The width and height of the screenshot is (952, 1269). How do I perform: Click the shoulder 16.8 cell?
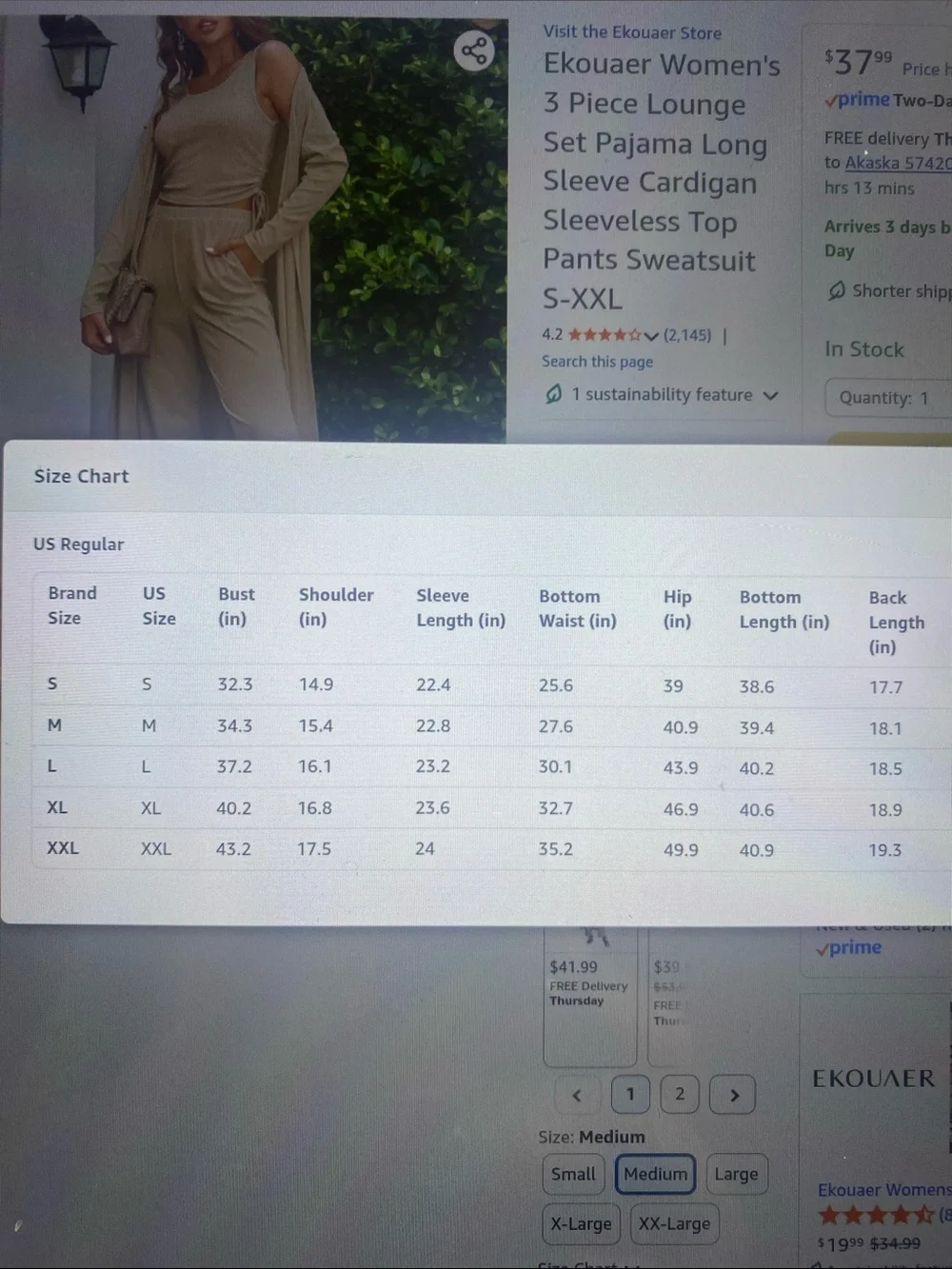point(315,808)
